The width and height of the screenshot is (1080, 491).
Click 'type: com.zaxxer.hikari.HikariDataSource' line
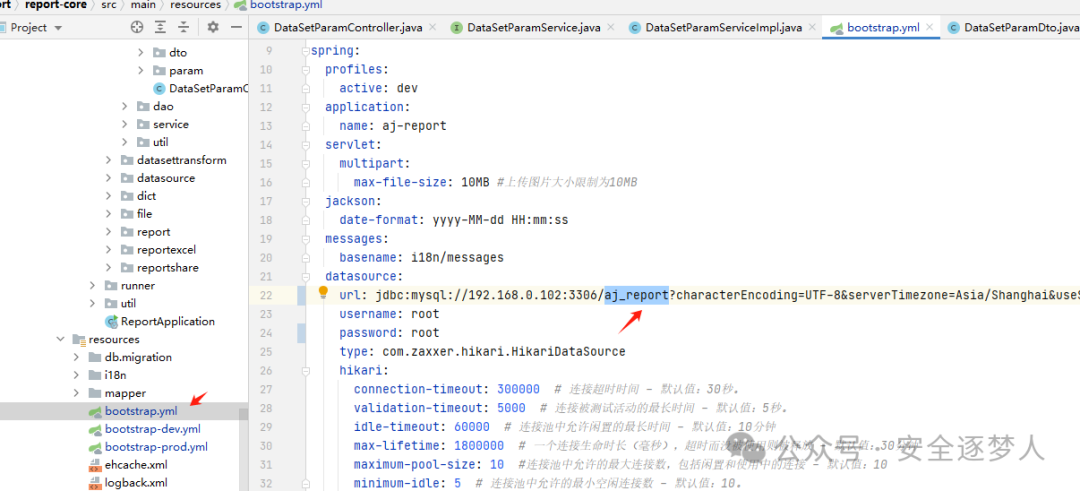pyautogui.click(x=482, y=352)
